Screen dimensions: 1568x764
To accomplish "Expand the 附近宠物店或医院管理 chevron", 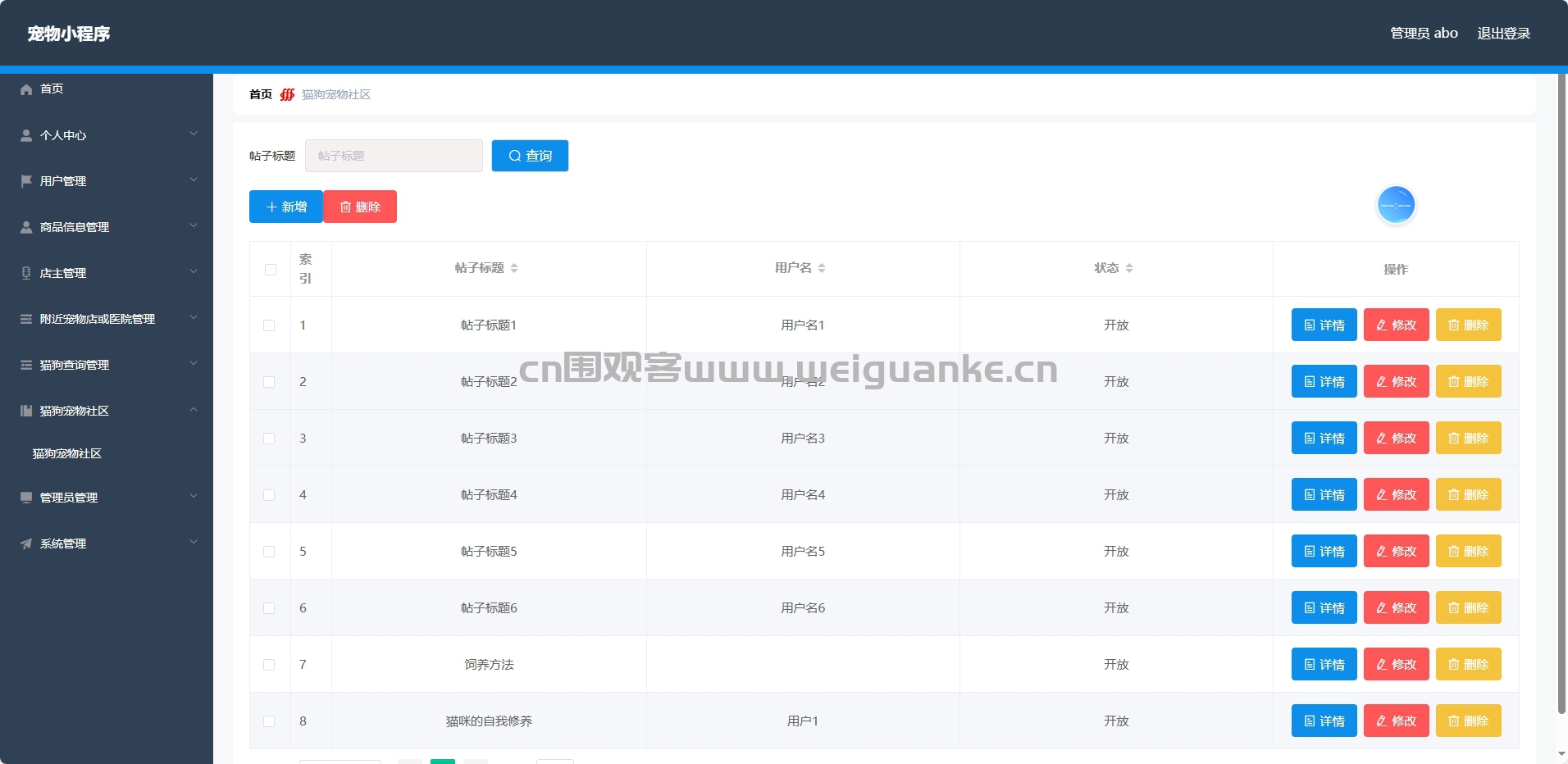I will [194, 317].
